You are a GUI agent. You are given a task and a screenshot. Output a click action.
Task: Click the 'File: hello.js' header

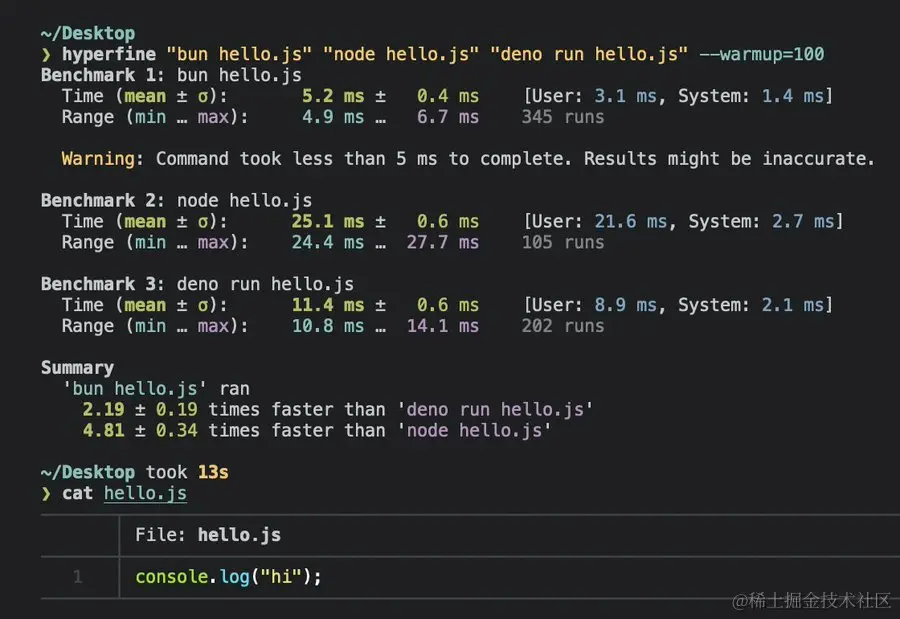208,535
